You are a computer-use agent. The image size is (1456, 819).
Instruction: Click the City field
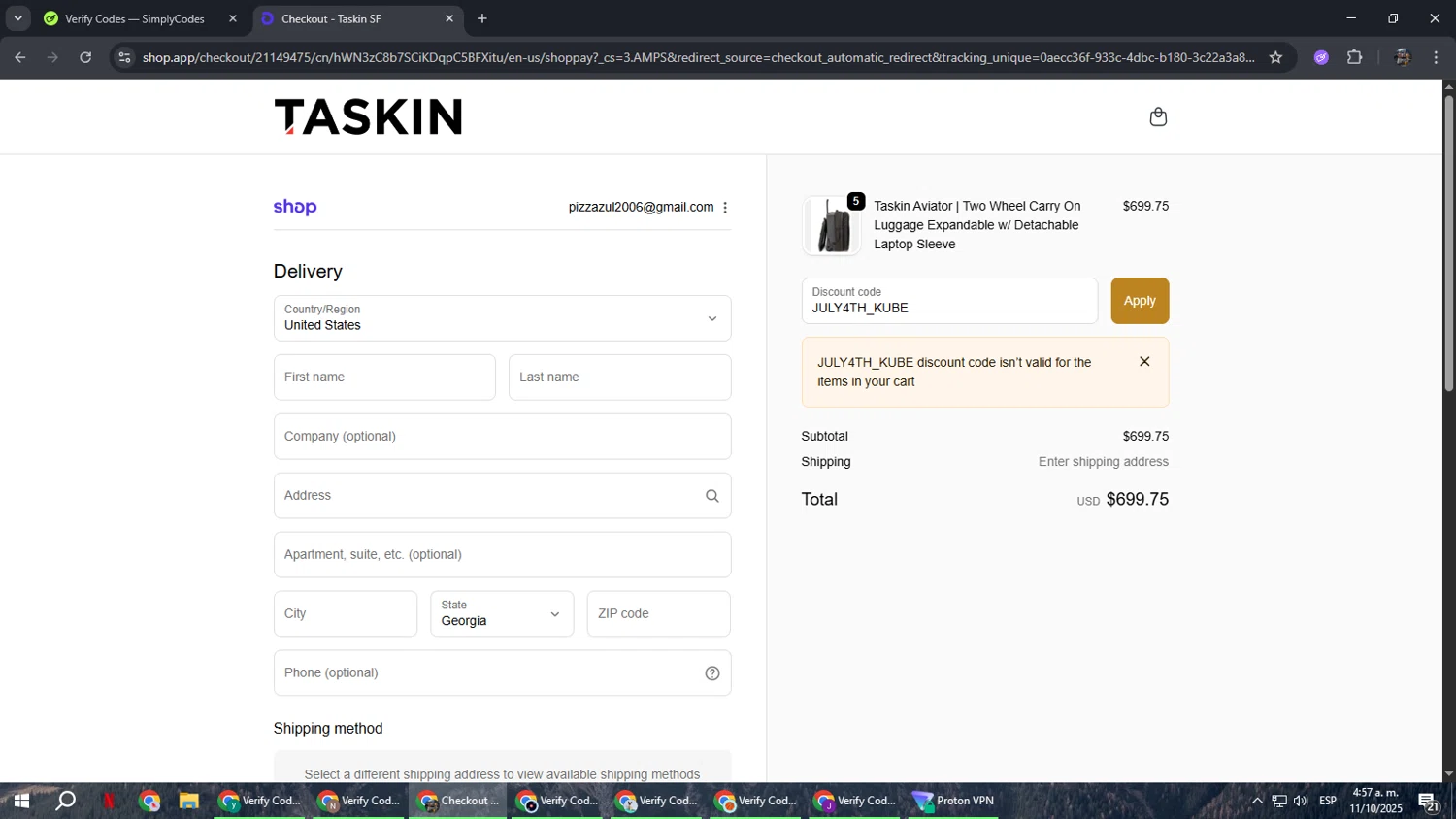346,614
